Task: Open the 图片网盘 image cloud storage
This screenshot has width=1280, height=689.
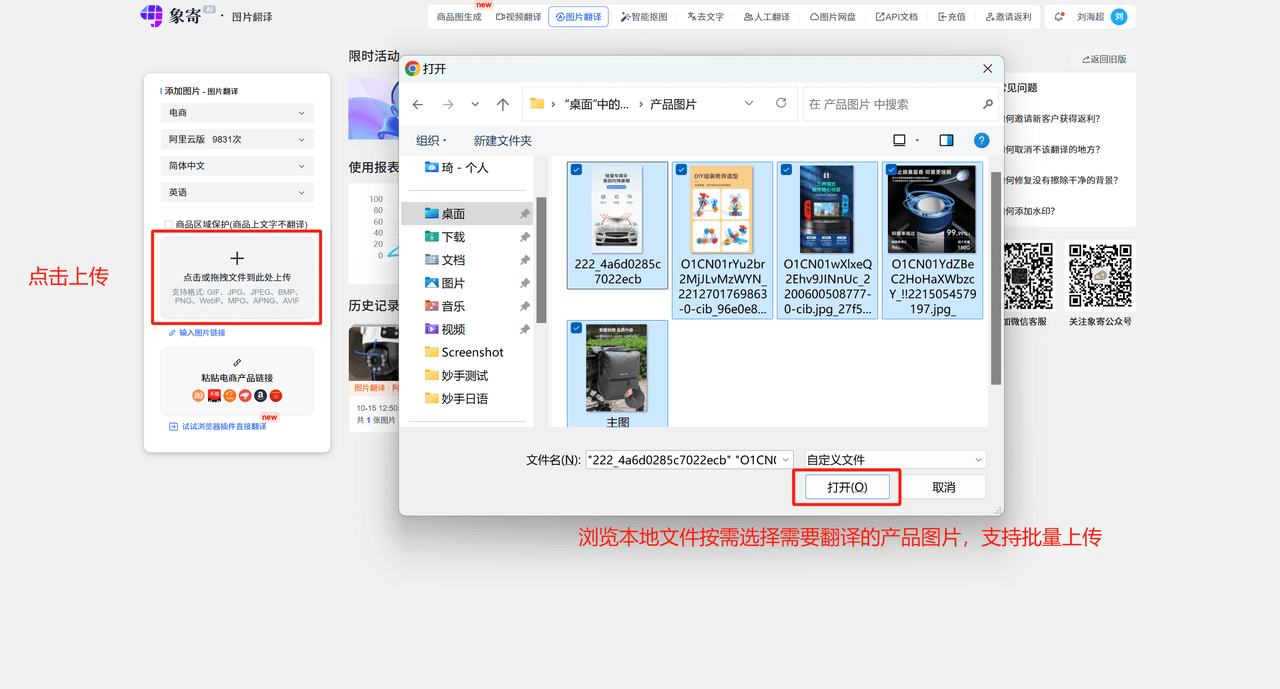Action: [831, 16]
